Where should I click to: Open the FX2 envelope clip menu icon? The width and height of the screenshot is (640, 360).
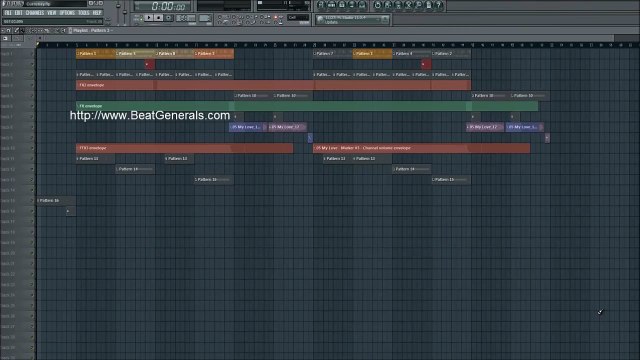click(x=78, y=85)
